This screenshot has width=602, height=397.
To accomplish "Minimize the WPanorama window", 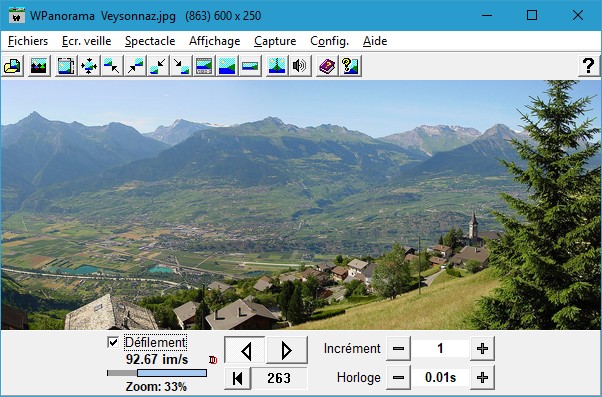I will pos(487,15).
